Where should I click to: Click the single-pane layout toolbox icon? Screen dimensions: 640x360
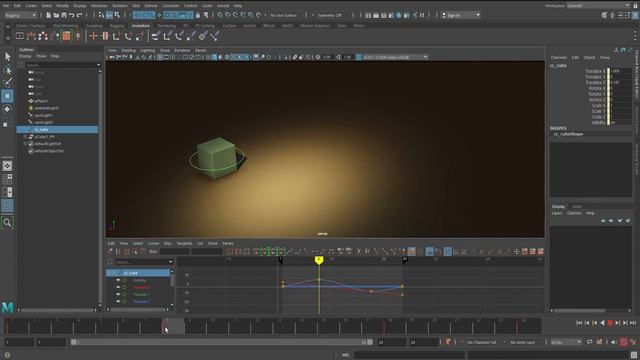pos(7,166)
